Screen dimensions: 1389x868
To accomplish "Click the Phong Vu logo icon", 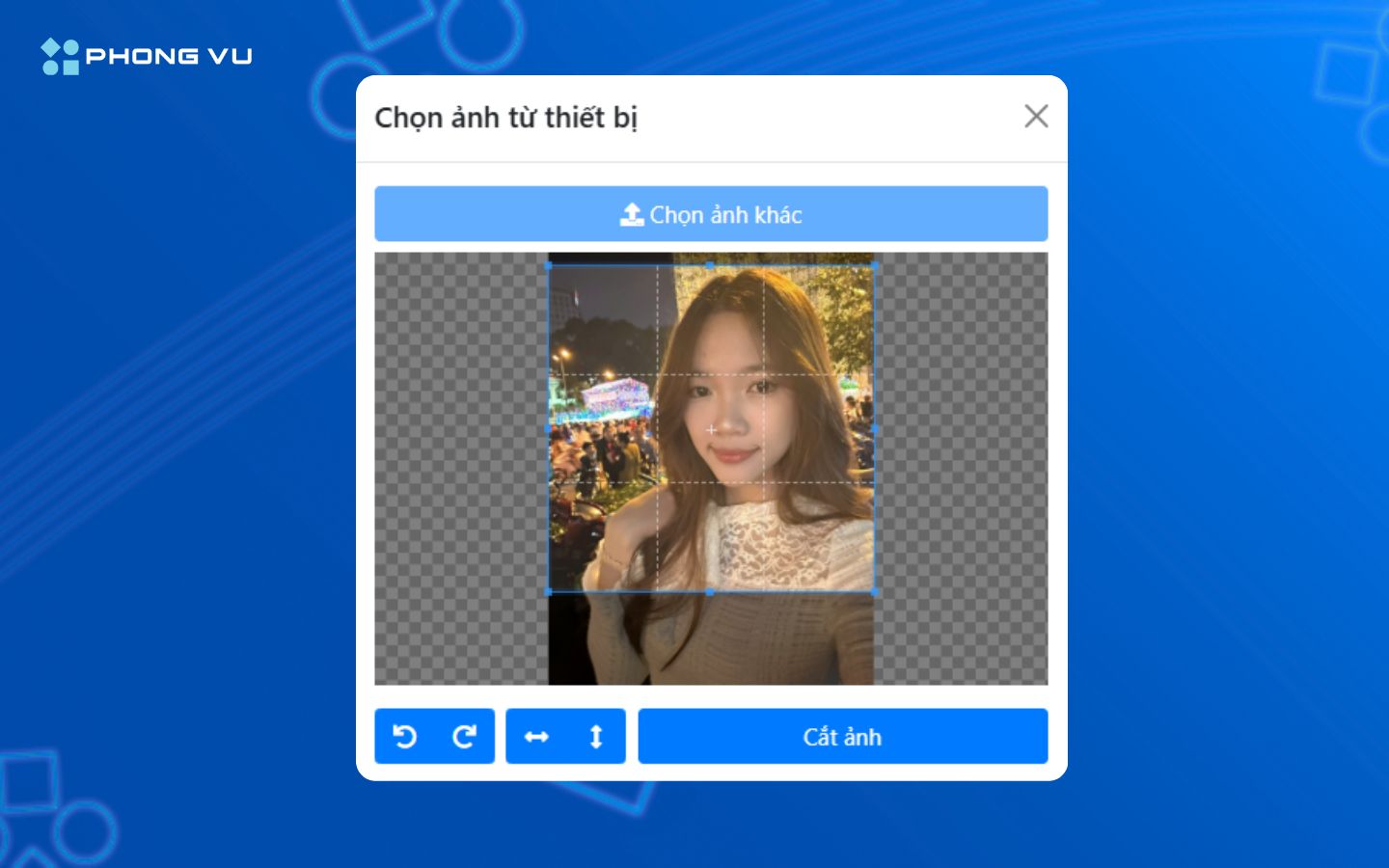I will (58, 55).
